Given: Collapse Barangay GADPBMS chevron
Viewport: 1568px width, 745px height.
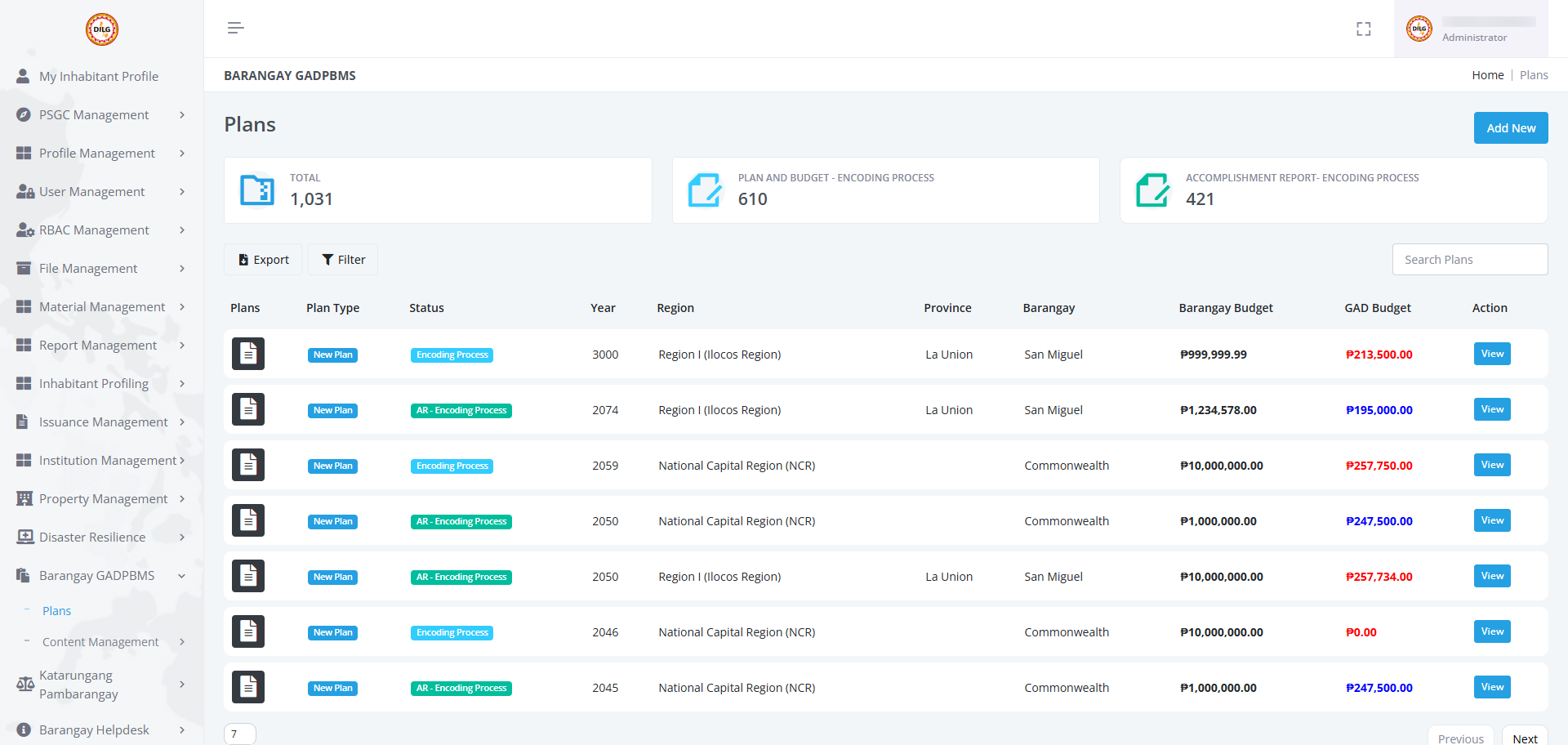Looking at the screenshot, I should pyautogui.click(x=182, y=576).
